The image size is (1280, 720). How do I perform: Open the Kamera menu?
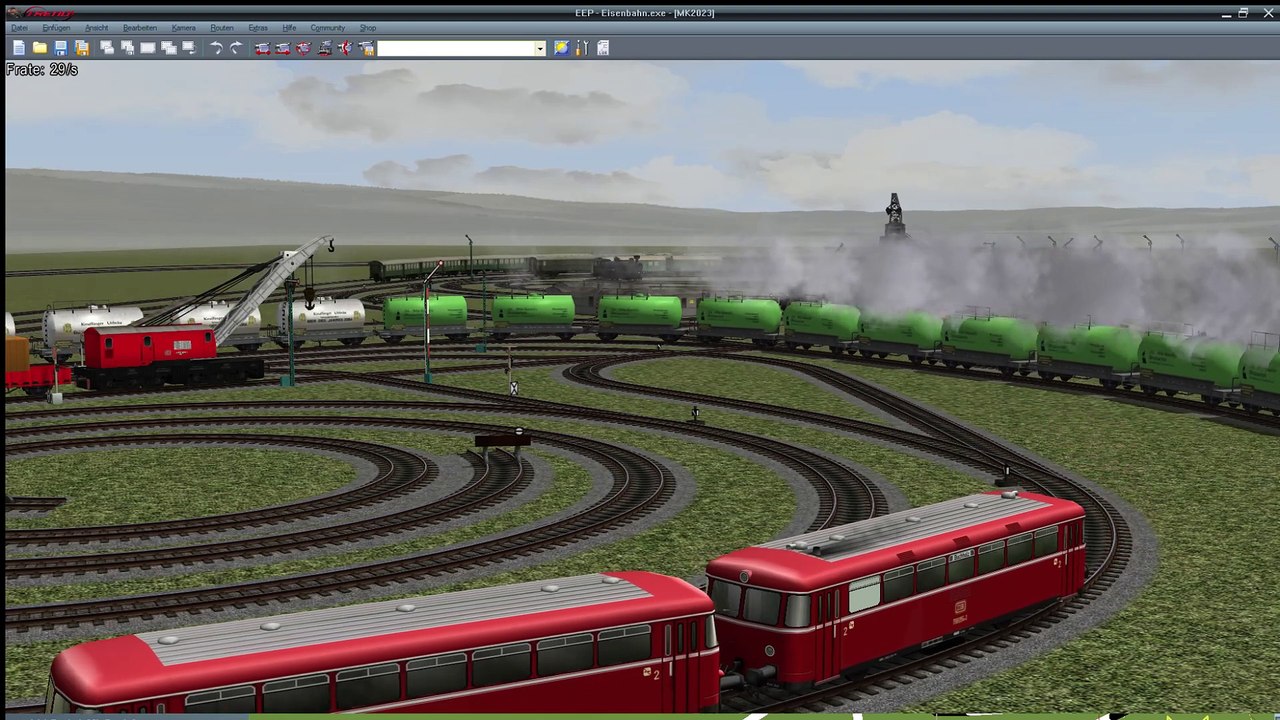point(183,28)
